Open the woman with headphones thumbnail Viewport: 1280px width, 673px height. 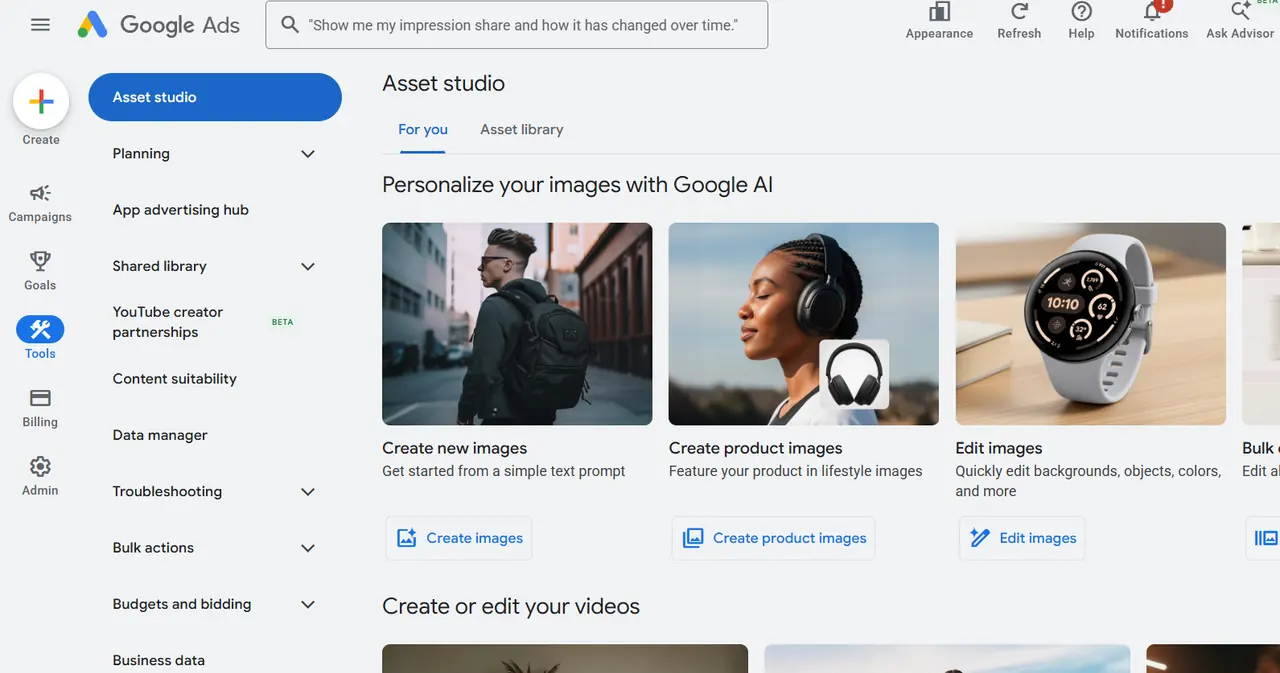click(x=804, y=324)
